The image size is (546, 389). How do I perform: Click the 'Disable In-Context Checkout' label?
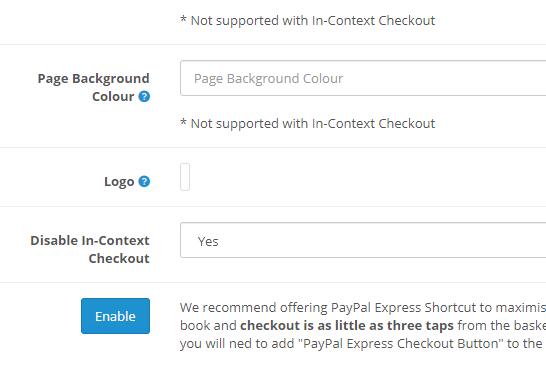pyautogui.click(x=90, y=249)
